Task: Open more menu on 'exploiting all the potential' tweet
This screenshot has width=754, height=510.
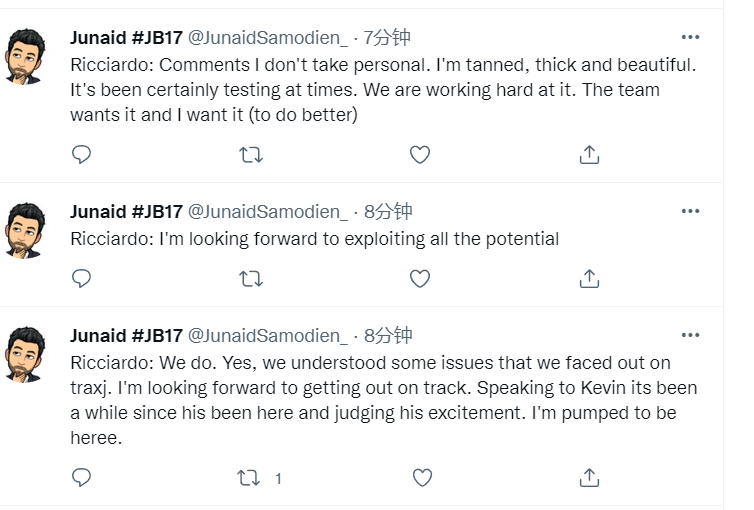Action: pos(690,211)
